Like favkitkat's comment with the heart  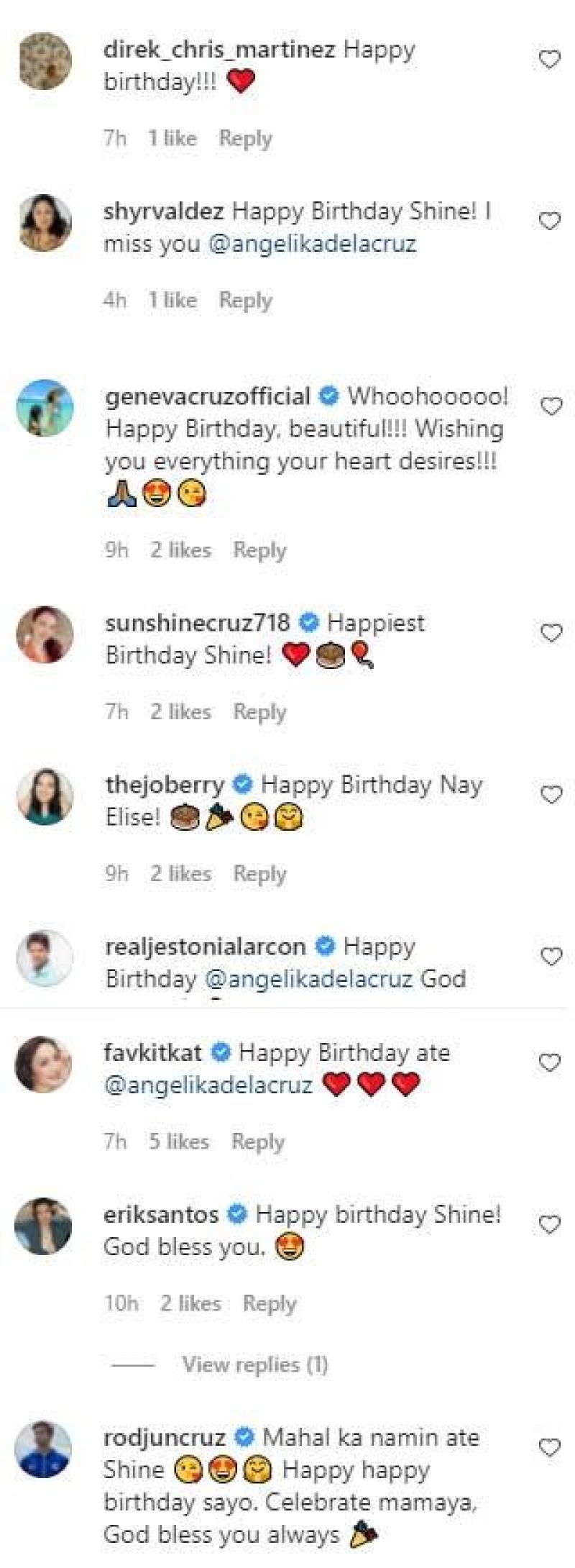coord(549,1062)
